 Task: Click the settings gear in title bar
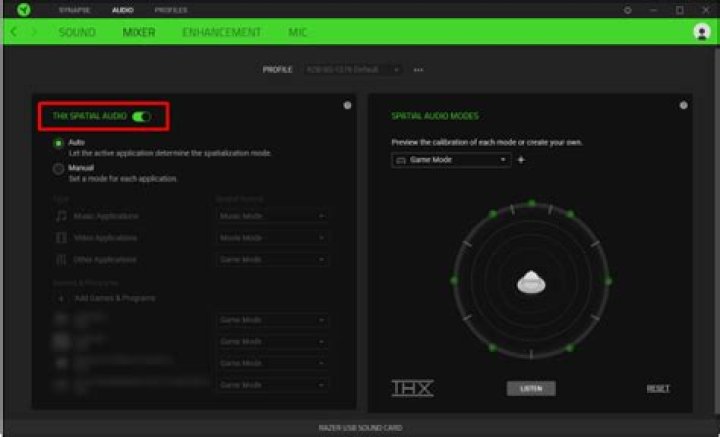click(x=627, y=9)
